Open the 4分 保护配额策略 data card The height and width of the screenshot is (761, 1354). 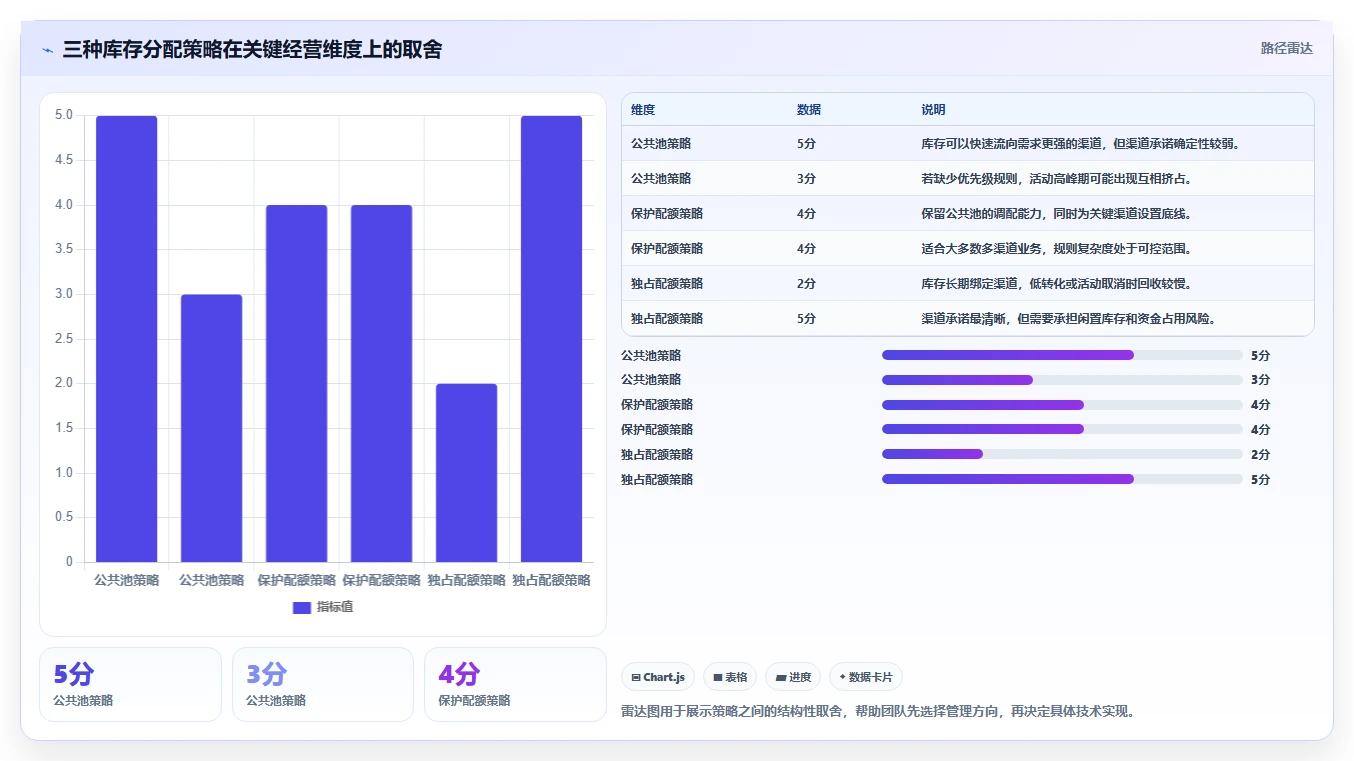point(515,684)
